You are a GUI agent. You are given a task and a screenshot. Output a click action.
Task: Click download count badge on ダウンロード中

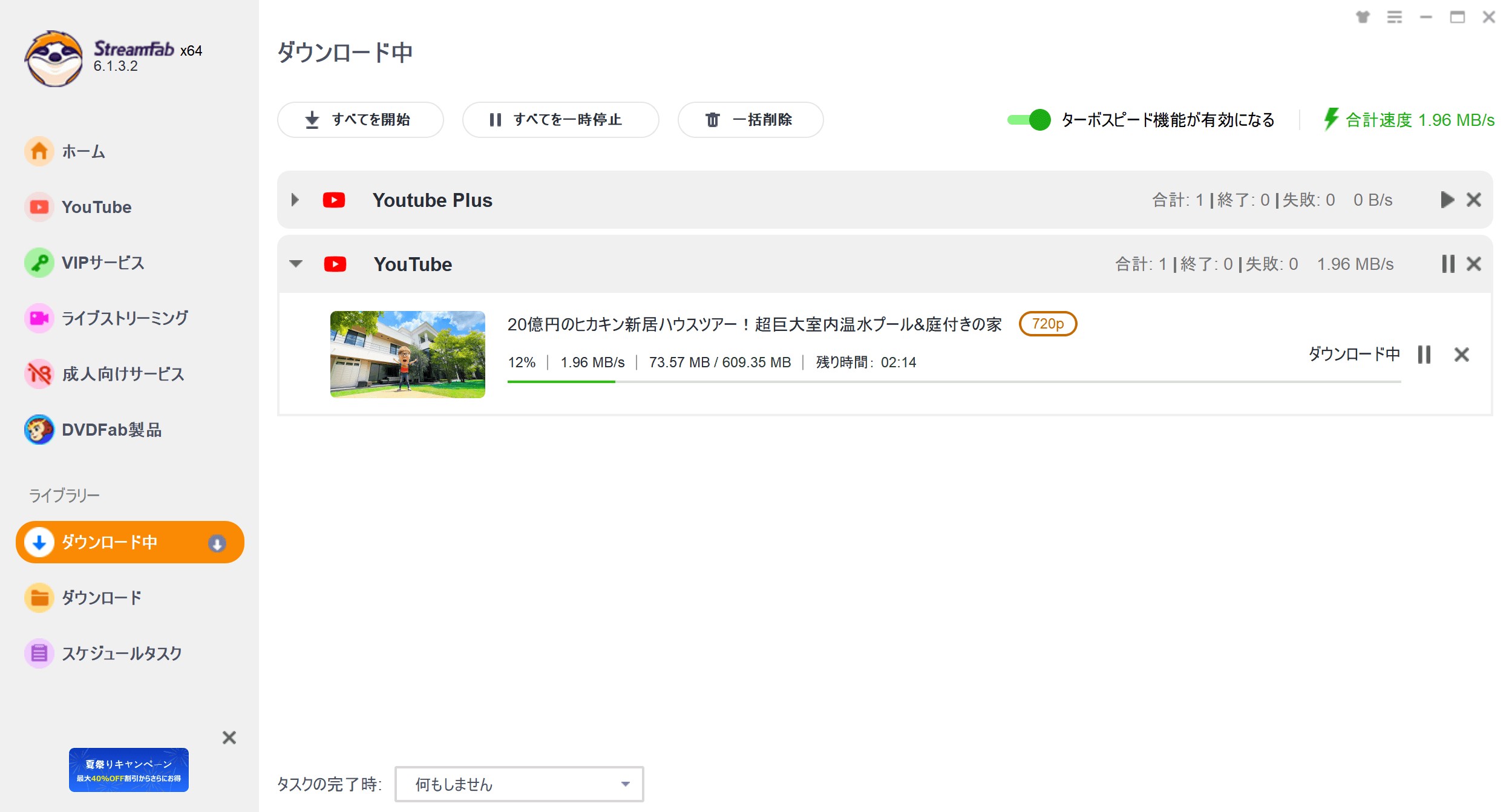coord(217,543)
